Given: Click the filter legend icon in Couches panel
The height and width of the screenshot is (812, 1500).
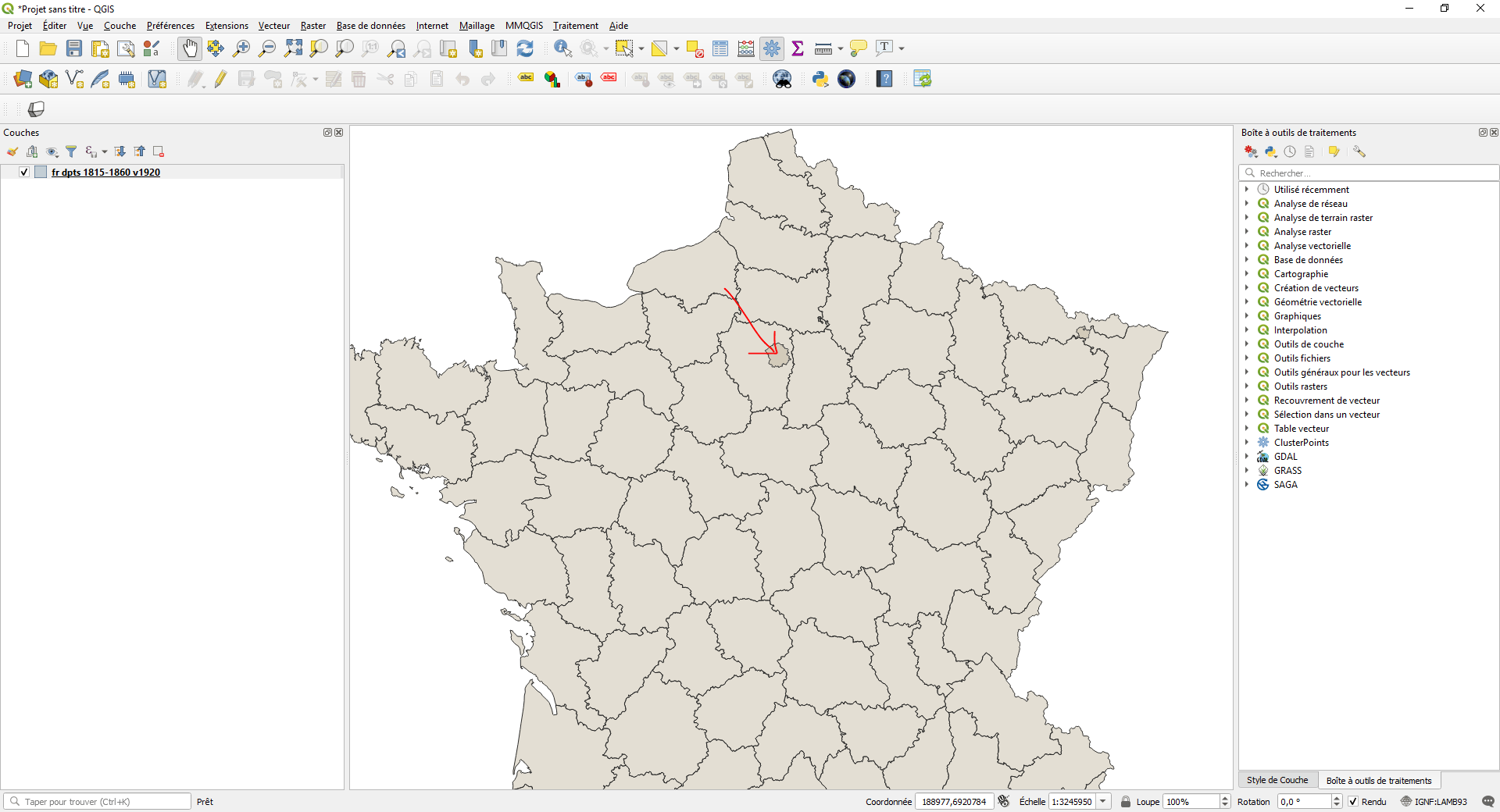Looking at the screenshot, I should pos(71,151).
